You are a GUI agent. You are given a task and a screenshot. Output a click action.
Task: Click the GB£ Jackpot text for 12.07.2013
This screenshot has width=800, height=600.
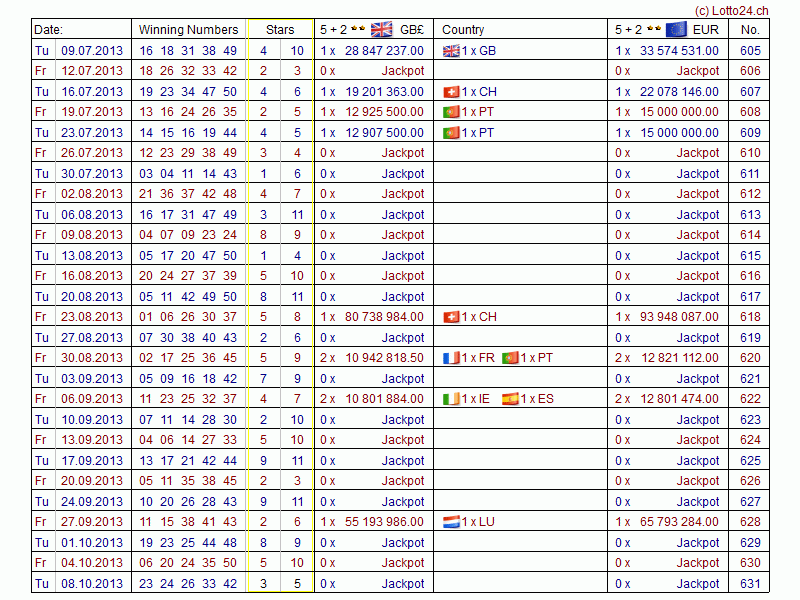coord(403,71)
